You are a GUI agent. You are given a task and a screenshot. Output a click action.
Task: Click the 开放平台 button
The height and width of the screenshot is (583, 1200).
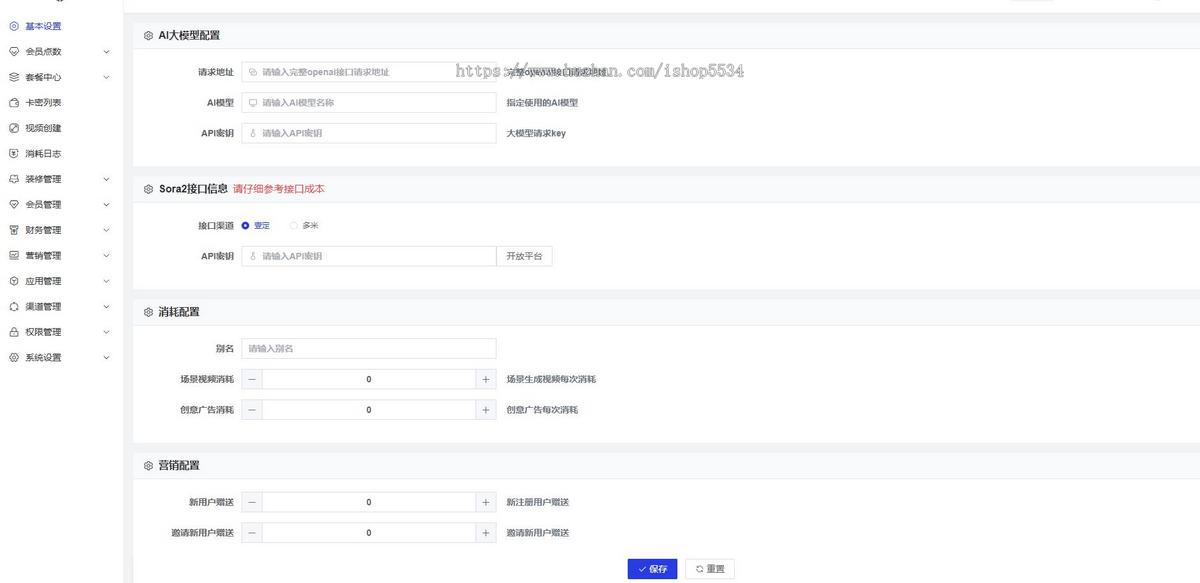[x=524, y=256]
